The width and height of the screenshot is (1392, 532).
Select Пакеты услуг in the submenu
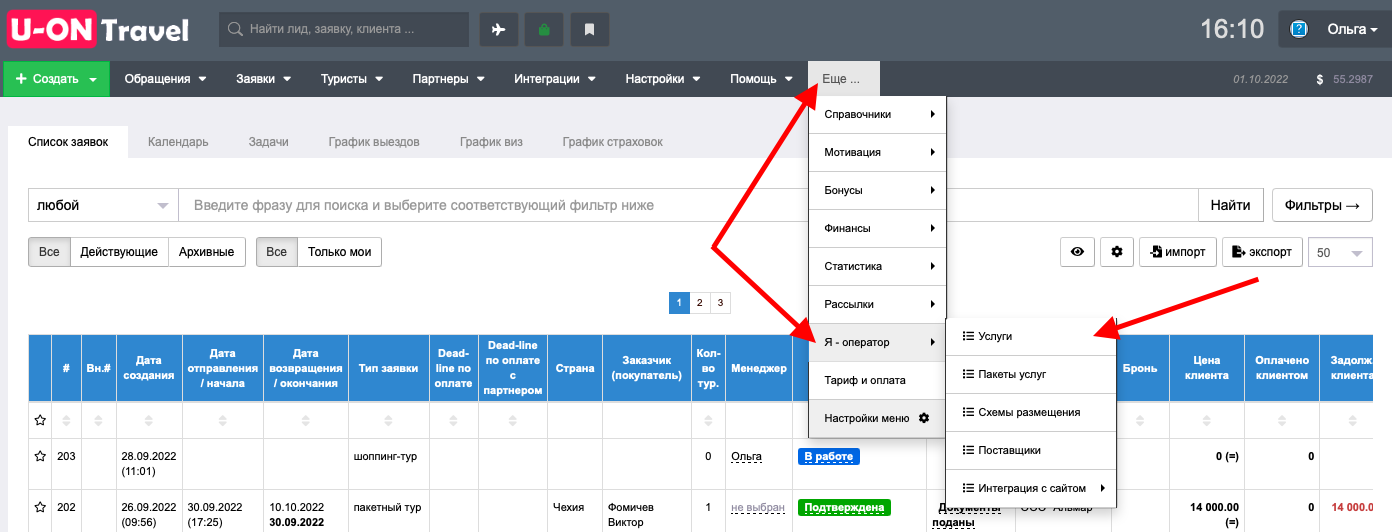1031,374
